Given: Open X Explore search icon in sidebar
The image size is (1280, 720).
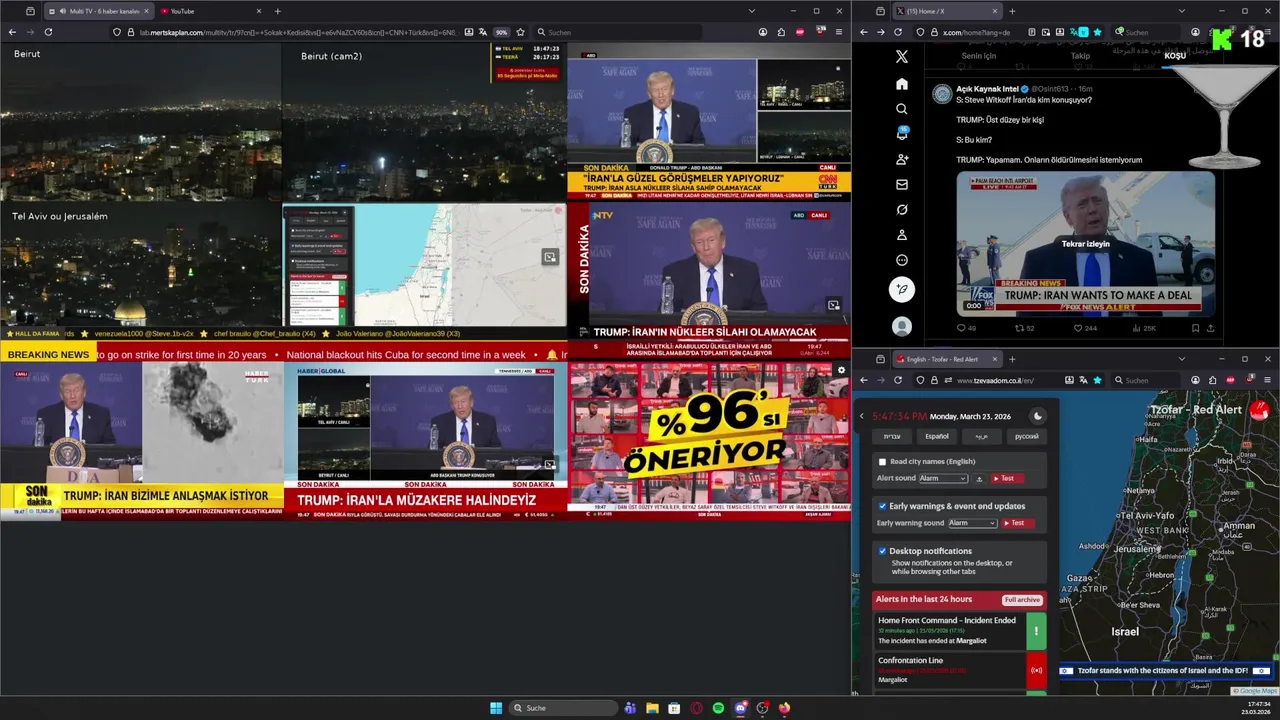Looking at the screenshot, I should tap(901, 109).
